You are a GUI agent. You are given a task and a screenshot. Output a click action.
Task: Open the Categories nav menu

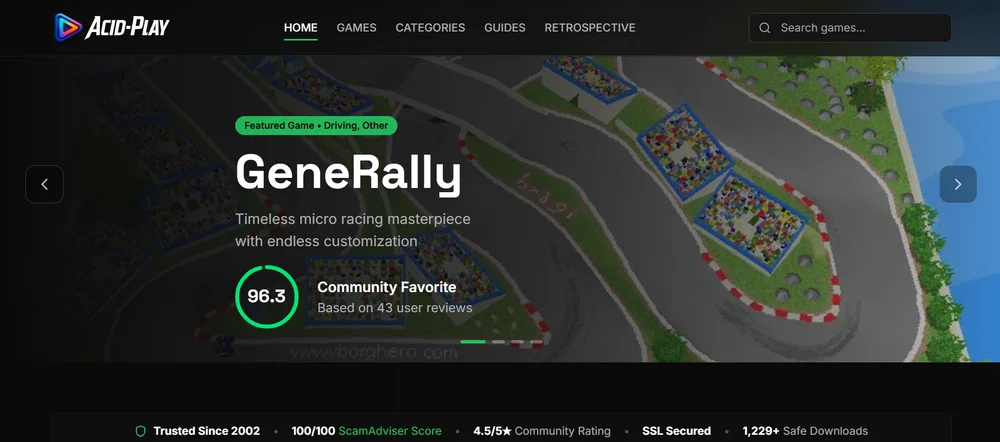click(430, 28)
